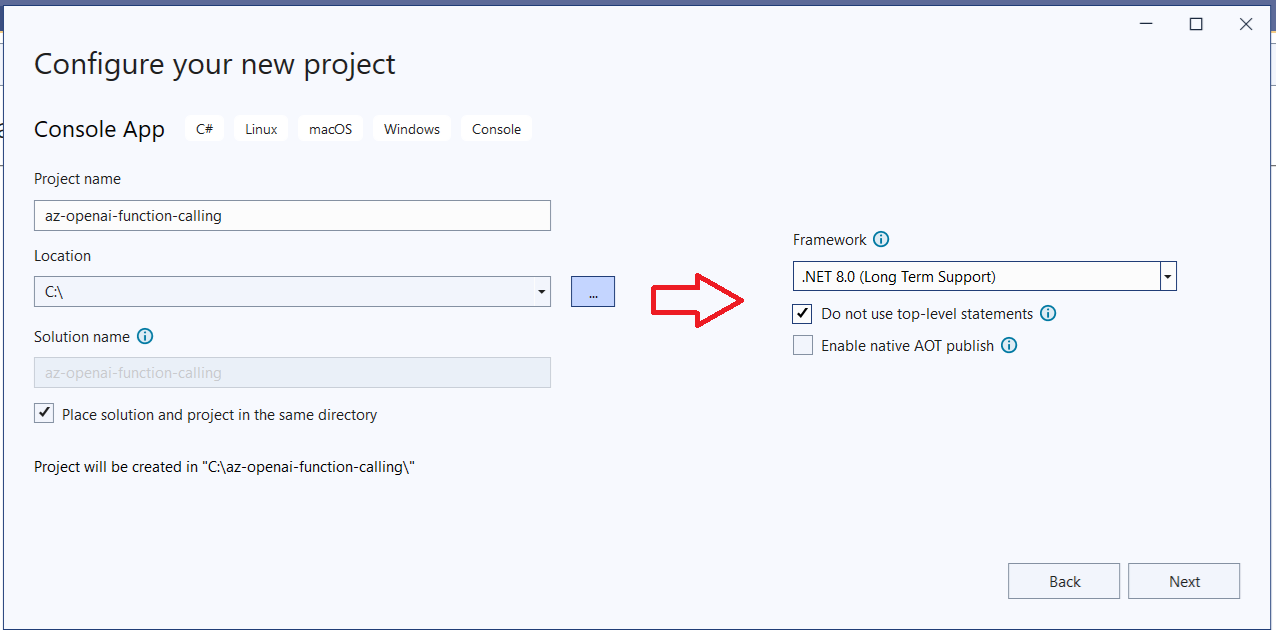
Task: Maximize the dialog window
Action: click(1196, 25)
